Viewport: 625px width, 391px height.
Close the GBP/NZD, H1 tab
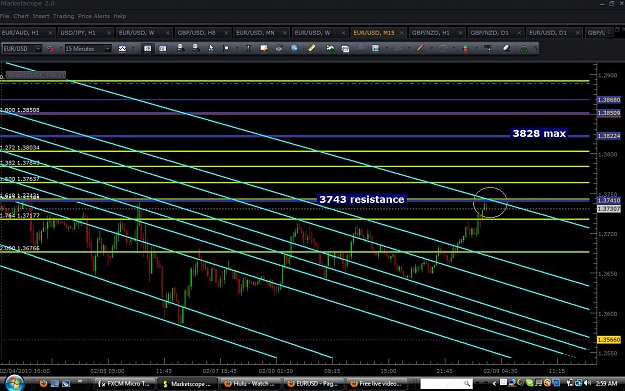click(460, 33)
